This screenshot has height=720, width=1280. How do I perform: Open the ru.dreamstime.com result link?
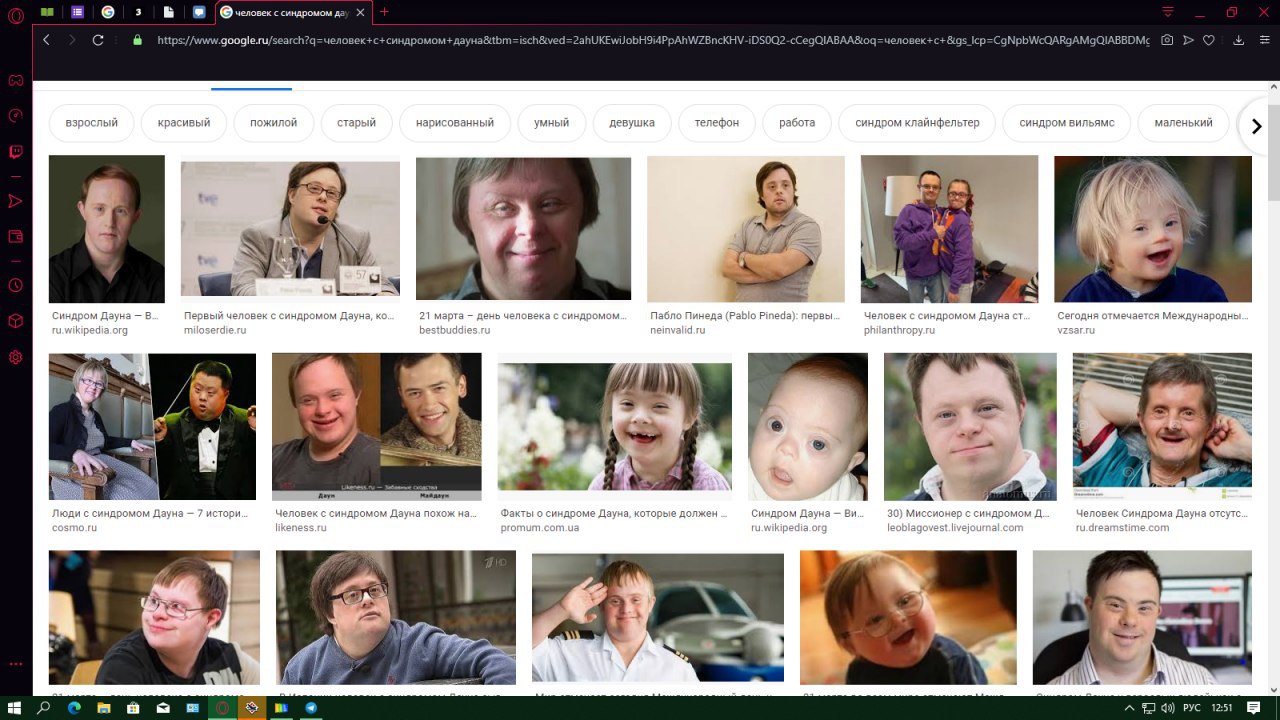[x=1162, y=520]
